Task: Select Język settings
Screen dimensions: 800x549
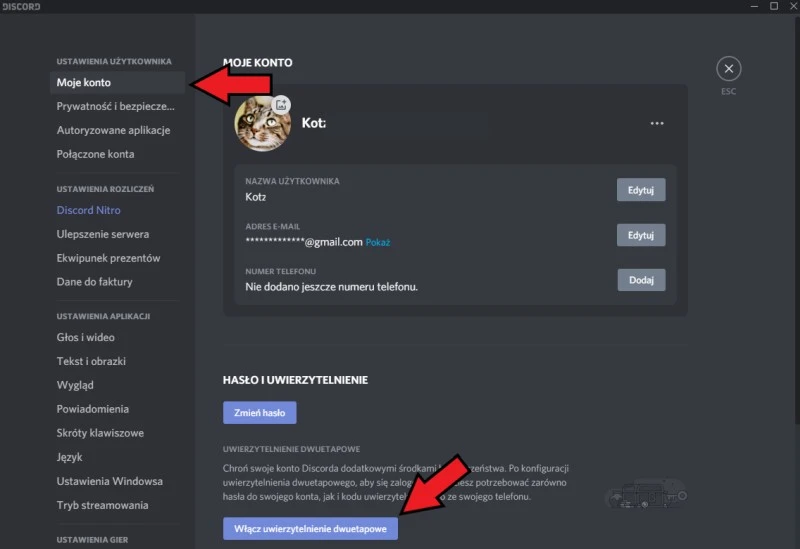Action: point(117,457)
